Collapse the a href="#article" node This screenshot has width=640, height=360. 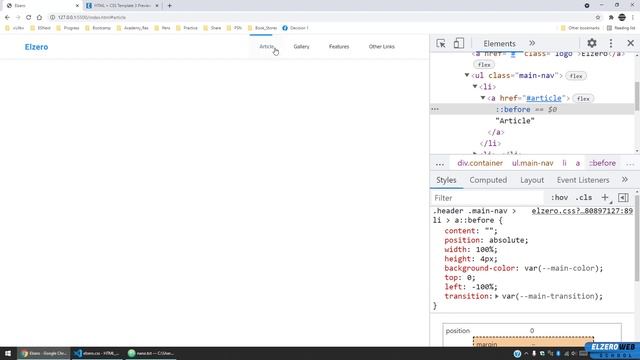coord(483,98)
